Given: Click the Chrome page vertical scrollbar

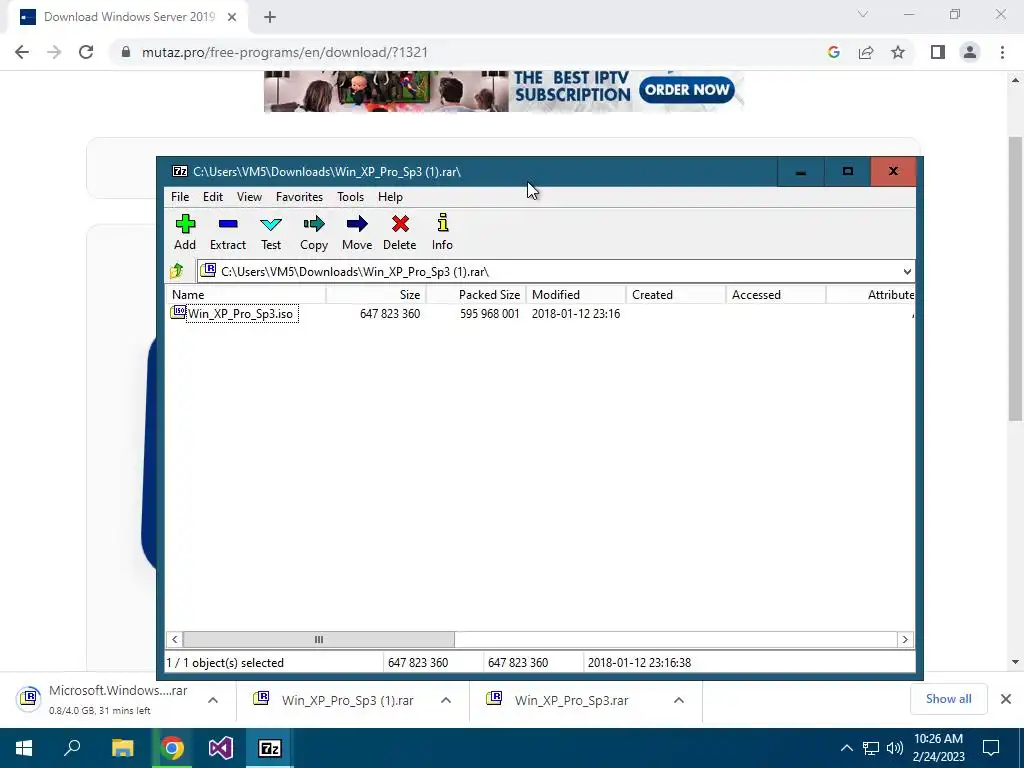Looking at the screenshot, I should 1015,279.
